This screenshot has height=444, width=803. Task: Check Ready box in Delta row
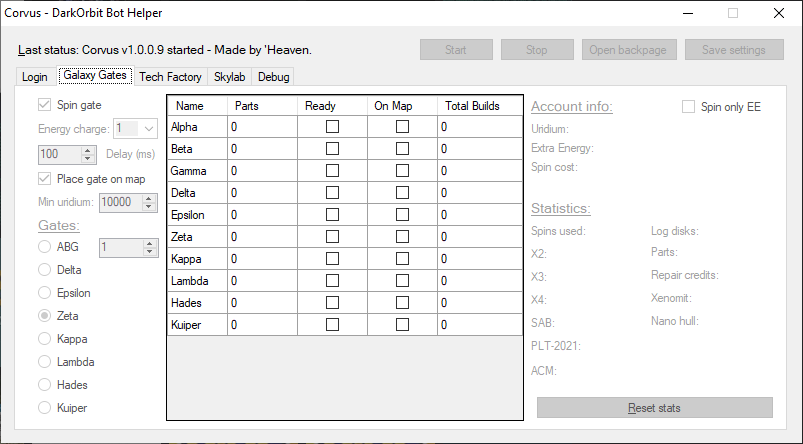(332, 193)
